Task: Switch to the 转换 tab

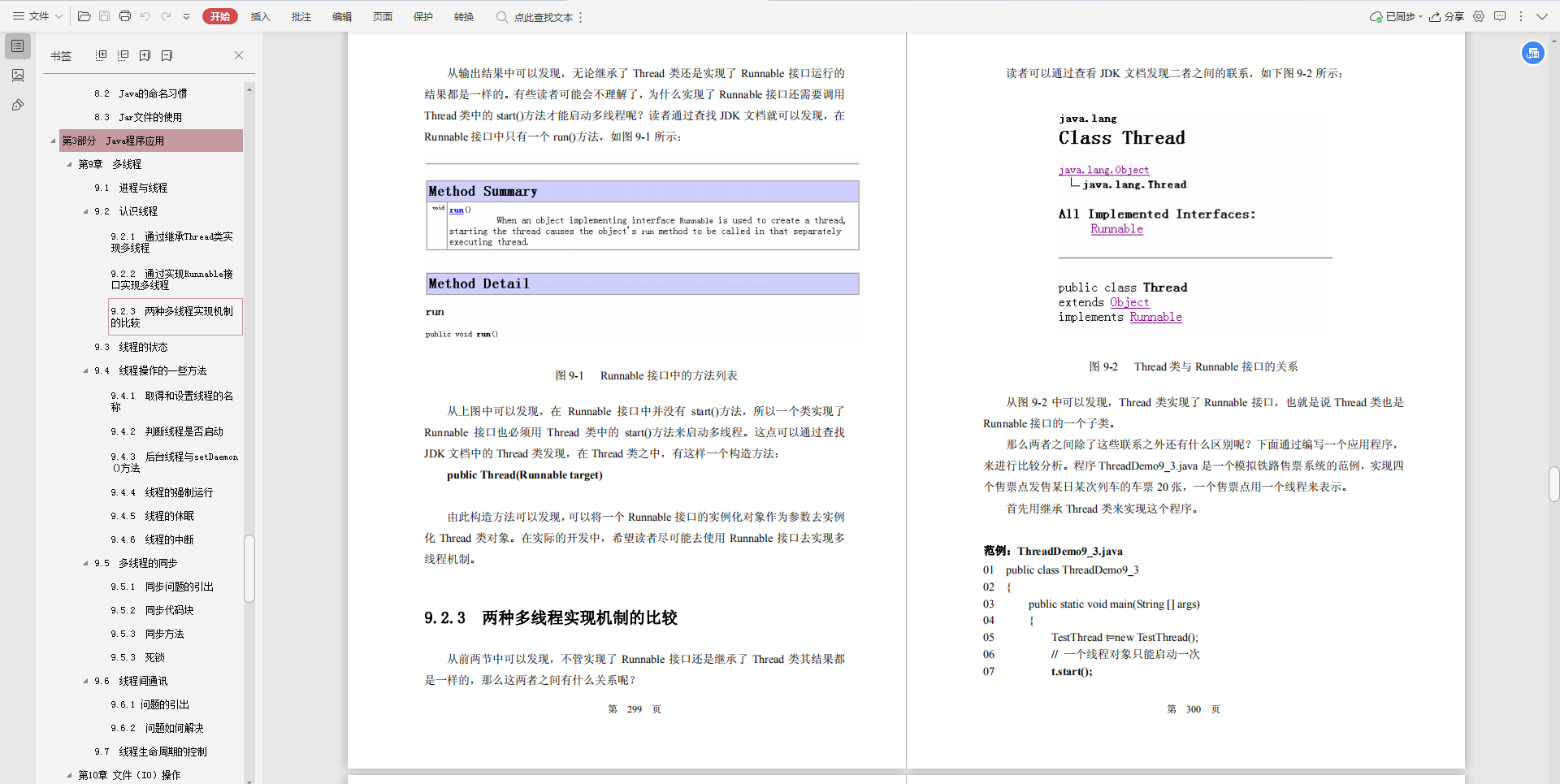Action: pyautogui.click(x=464, y=16)
